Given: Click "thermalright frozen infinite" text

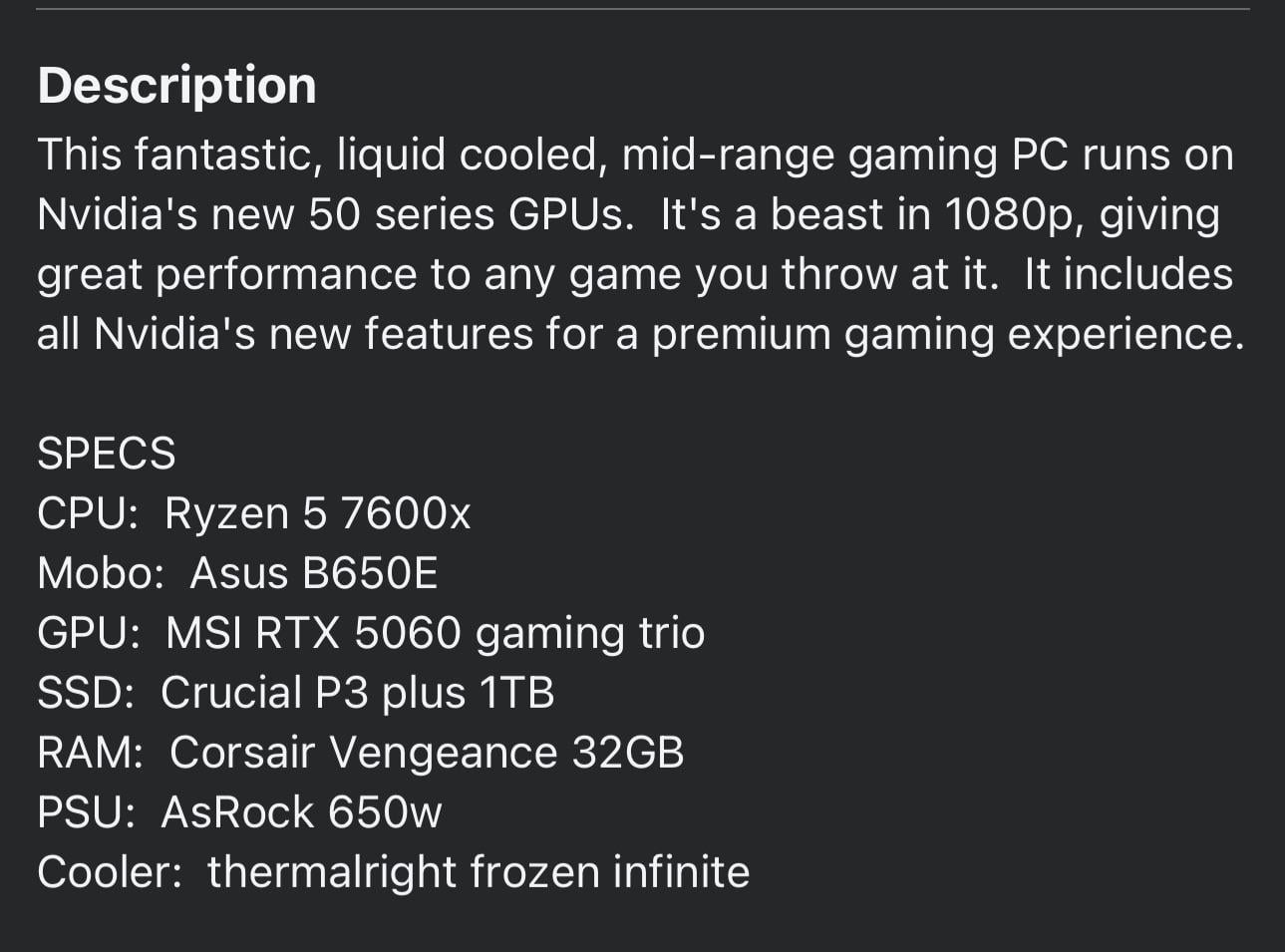Looking at the screenshot, I should point(479,872).
